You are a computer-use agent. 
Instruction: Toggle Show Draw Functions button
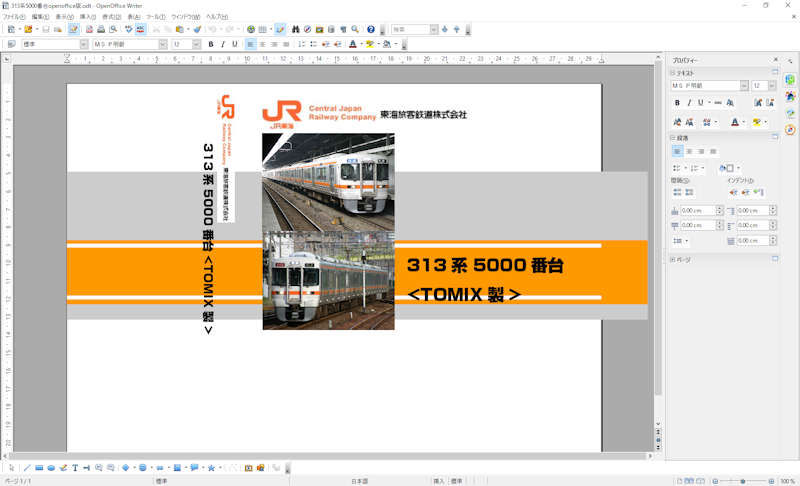(x=280, y=30)
